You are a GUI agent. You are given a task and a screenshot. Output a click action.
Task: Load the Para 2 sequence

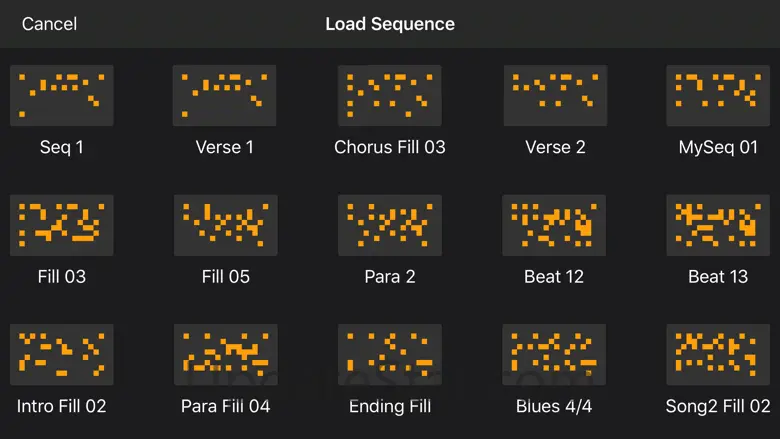click(x=390, y=225)
